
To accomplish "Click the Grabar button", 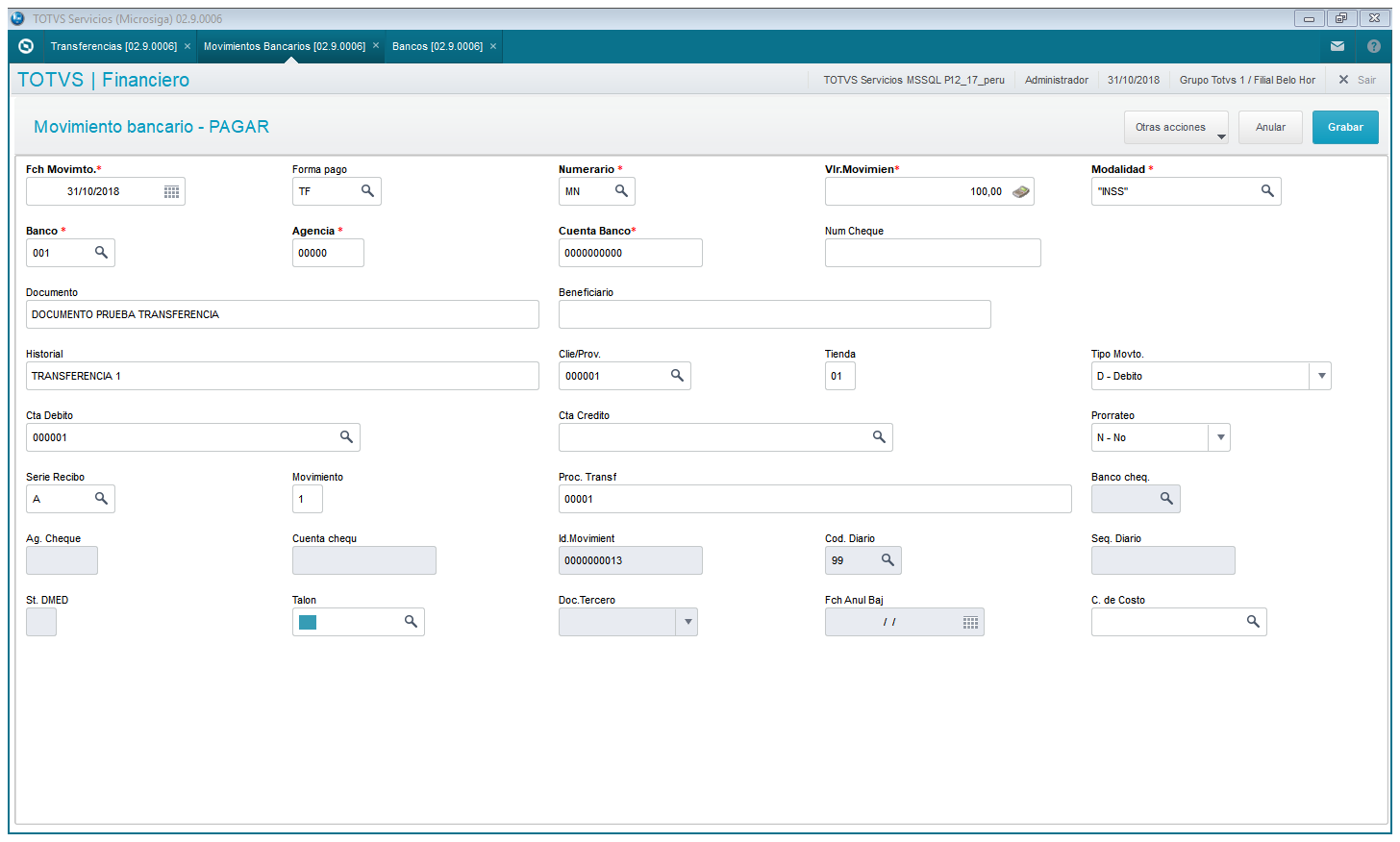I will coord(1345,127).
